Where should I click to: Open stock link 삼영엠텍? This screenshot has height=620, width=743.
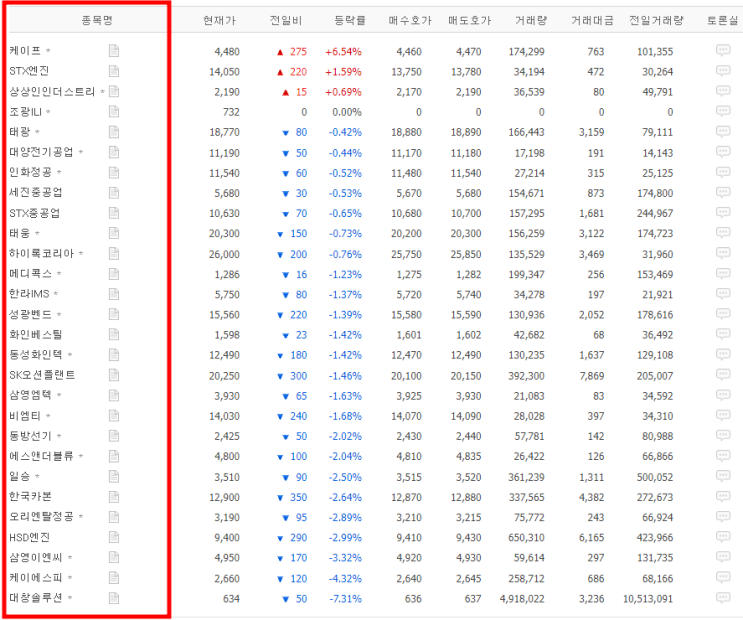[x=30, y=395]
